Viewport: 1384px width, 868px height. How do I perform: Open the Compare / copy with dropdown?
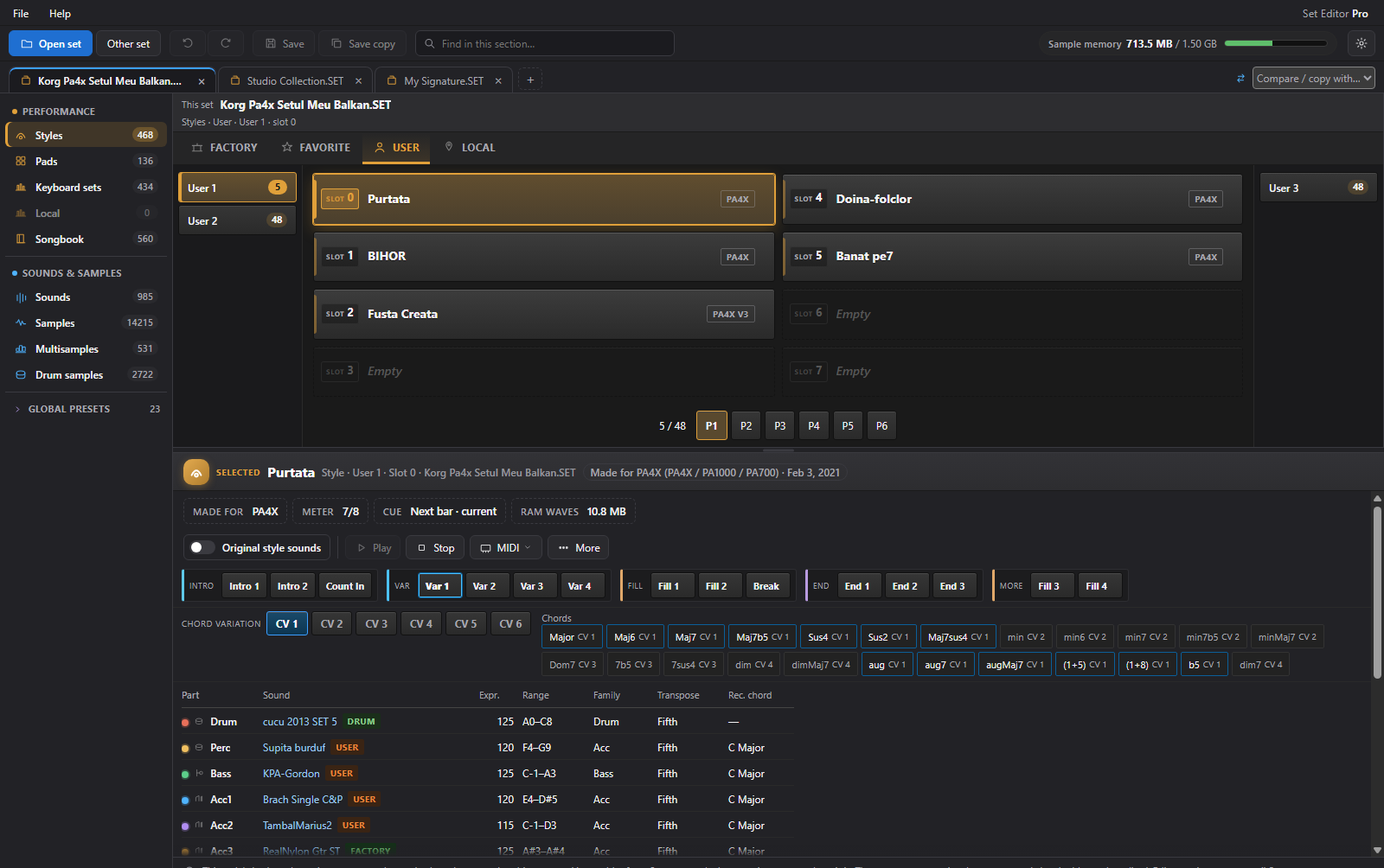1313,79
